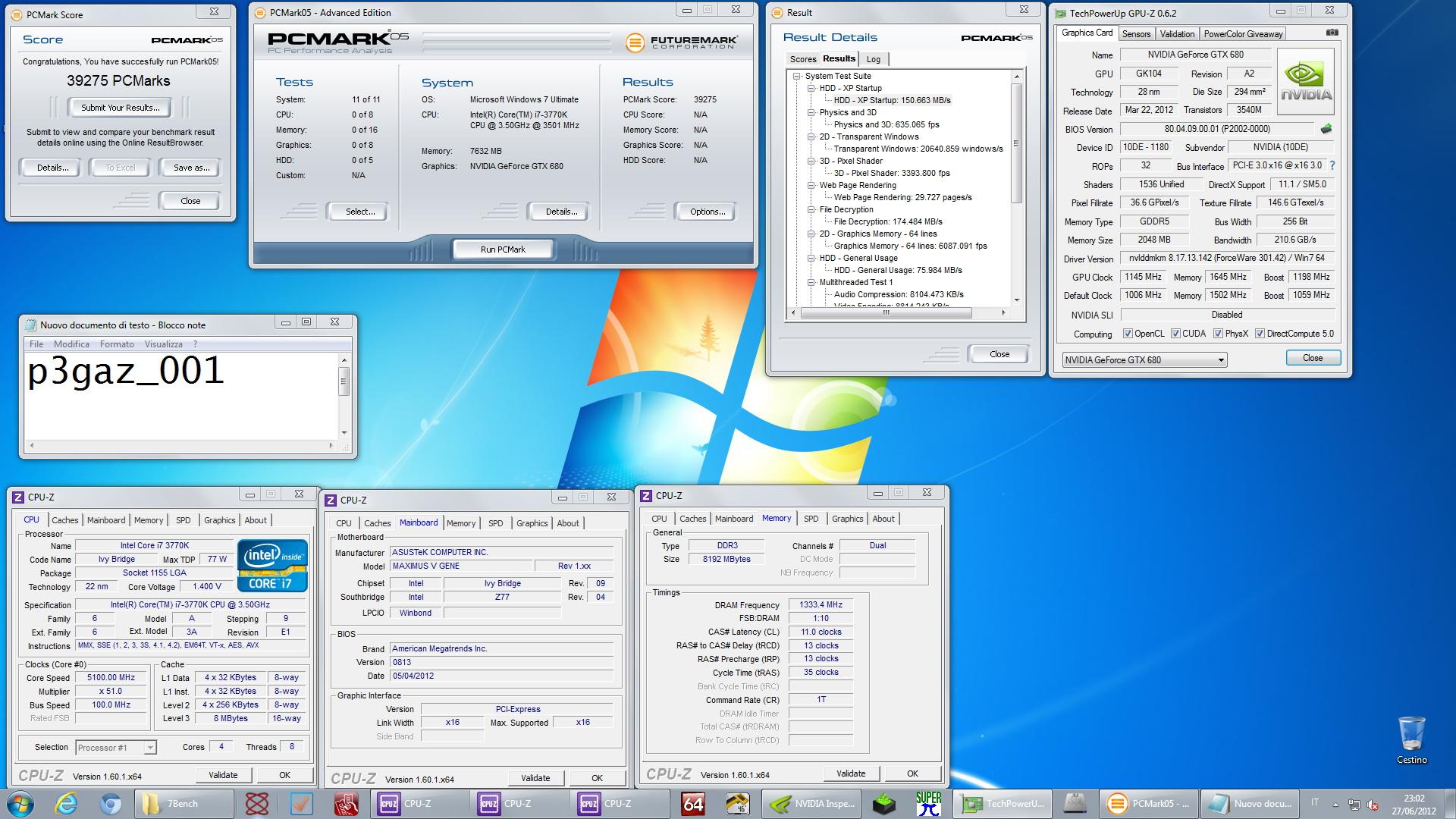
Task: Open the Log tab in Result Details
Action: pyautogui.click(x=874, y=59)
